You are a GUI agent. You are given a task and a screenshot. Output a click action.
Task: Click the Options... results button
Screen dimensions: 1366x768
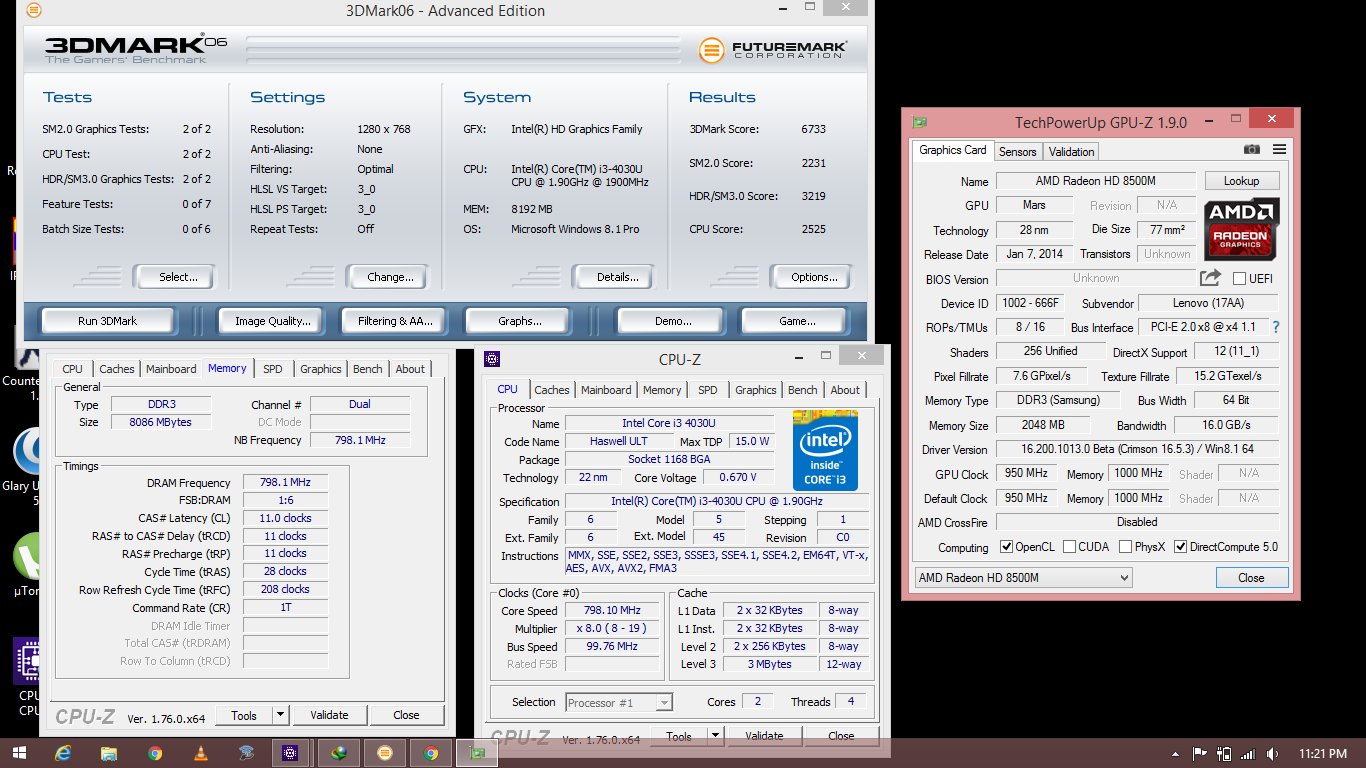[814, 277]
